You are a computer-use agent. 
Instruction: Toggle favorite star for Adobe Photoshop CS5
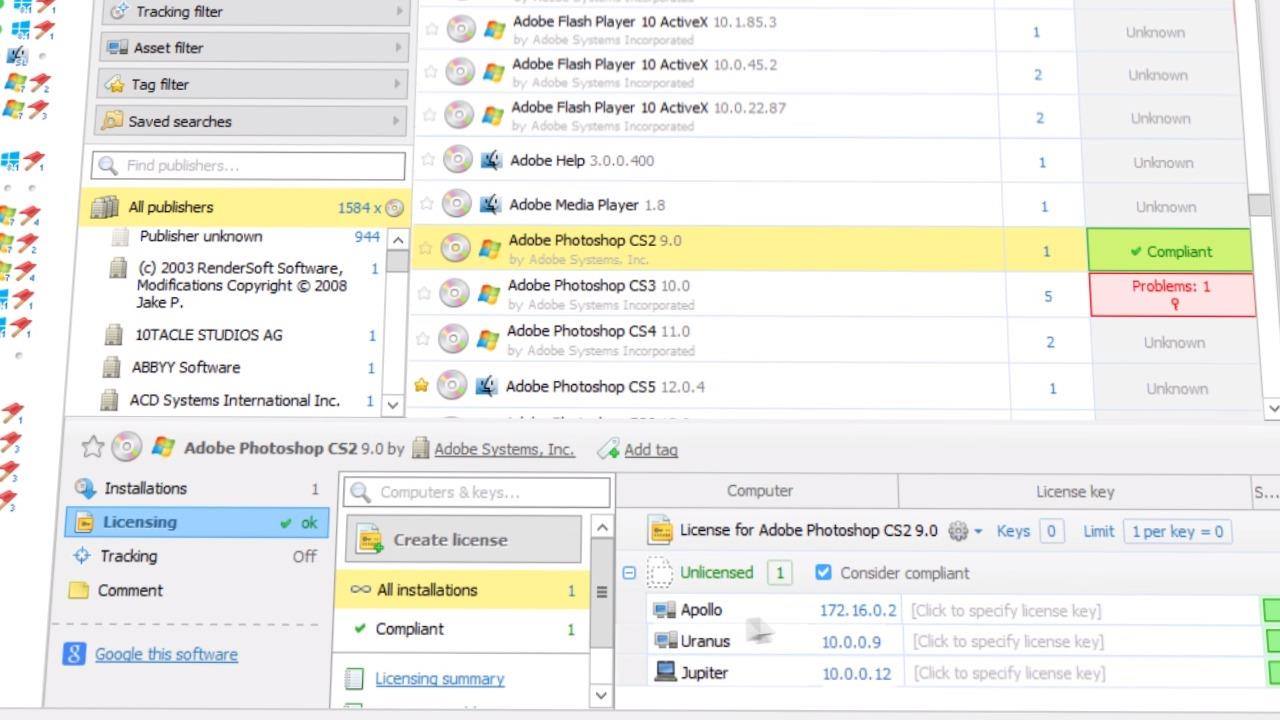(422, 385)
